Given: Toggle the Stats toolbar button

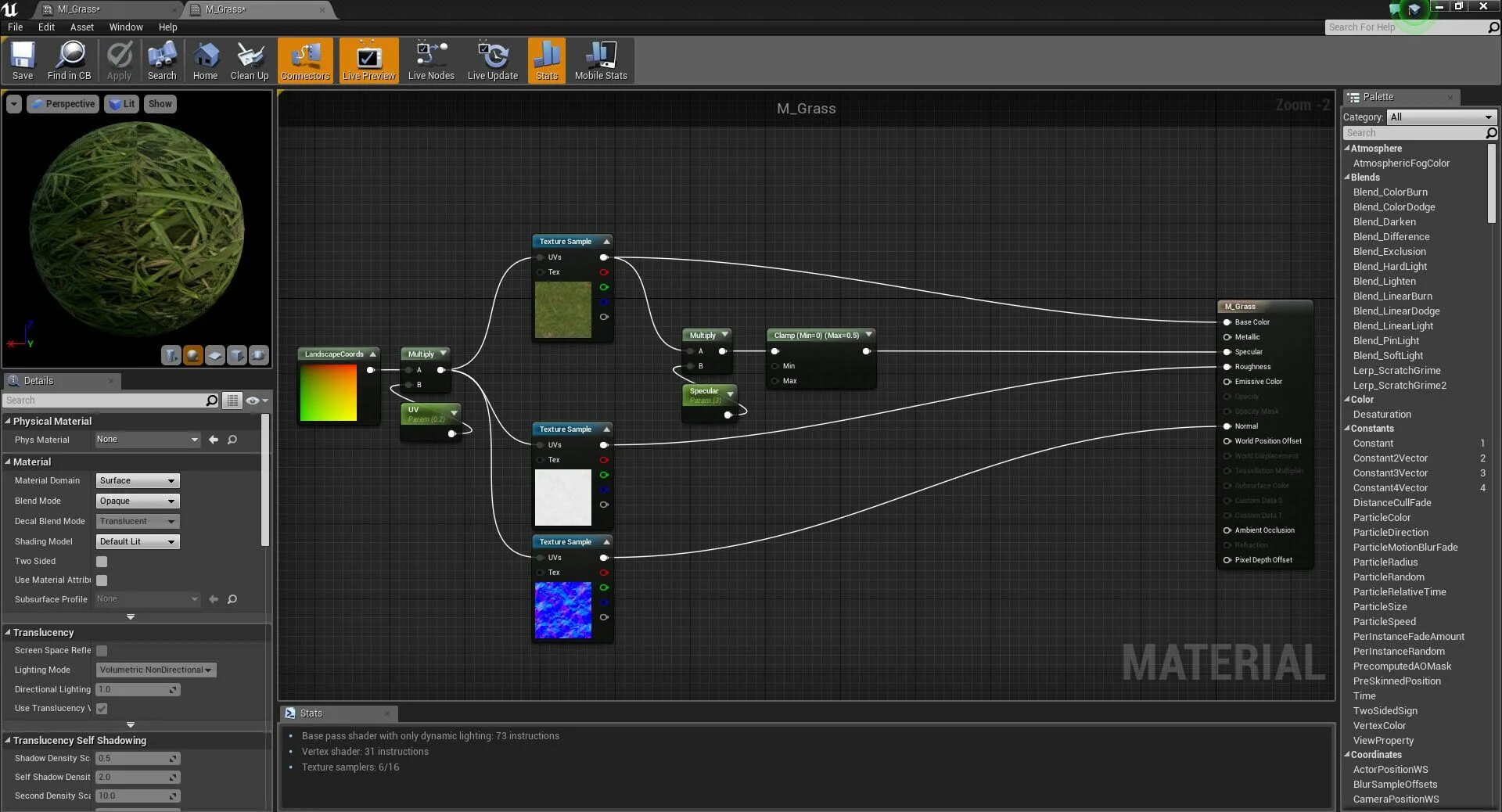Looking at the screenshot, I should (x=547, y=61).
